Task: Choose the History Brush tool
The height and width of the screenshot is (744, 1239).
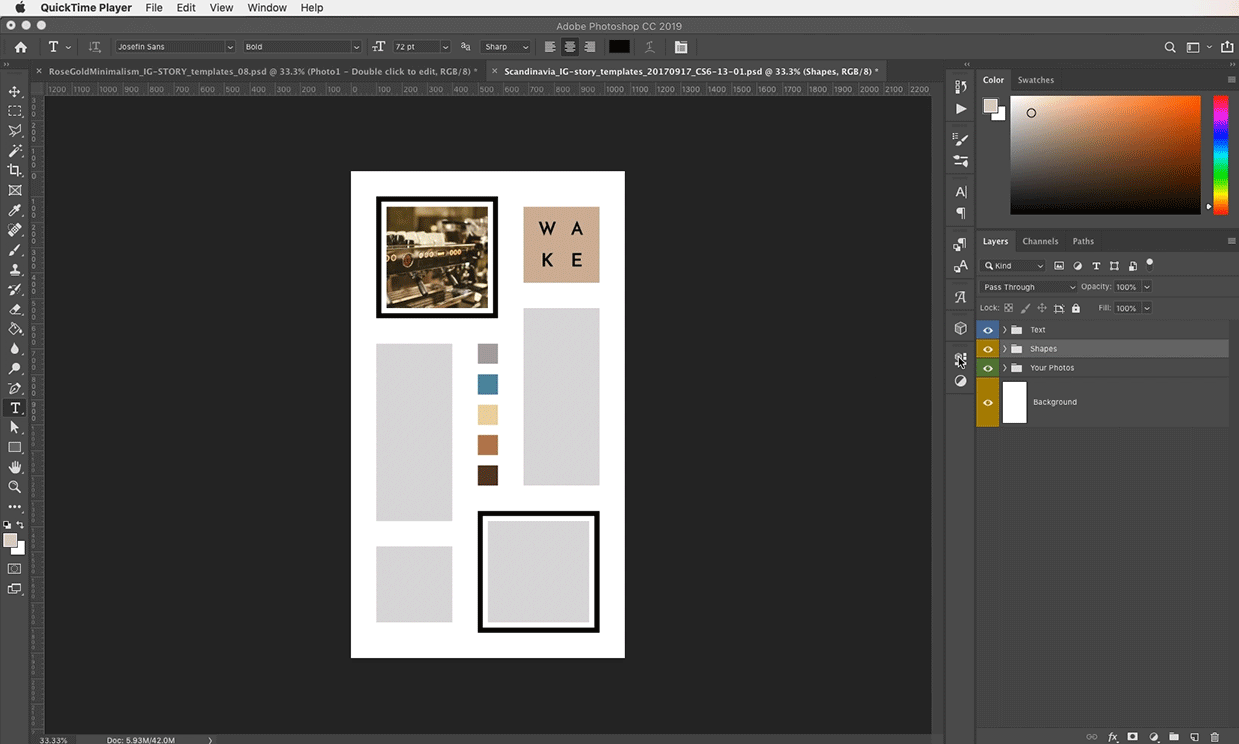Action: [15, 289]
